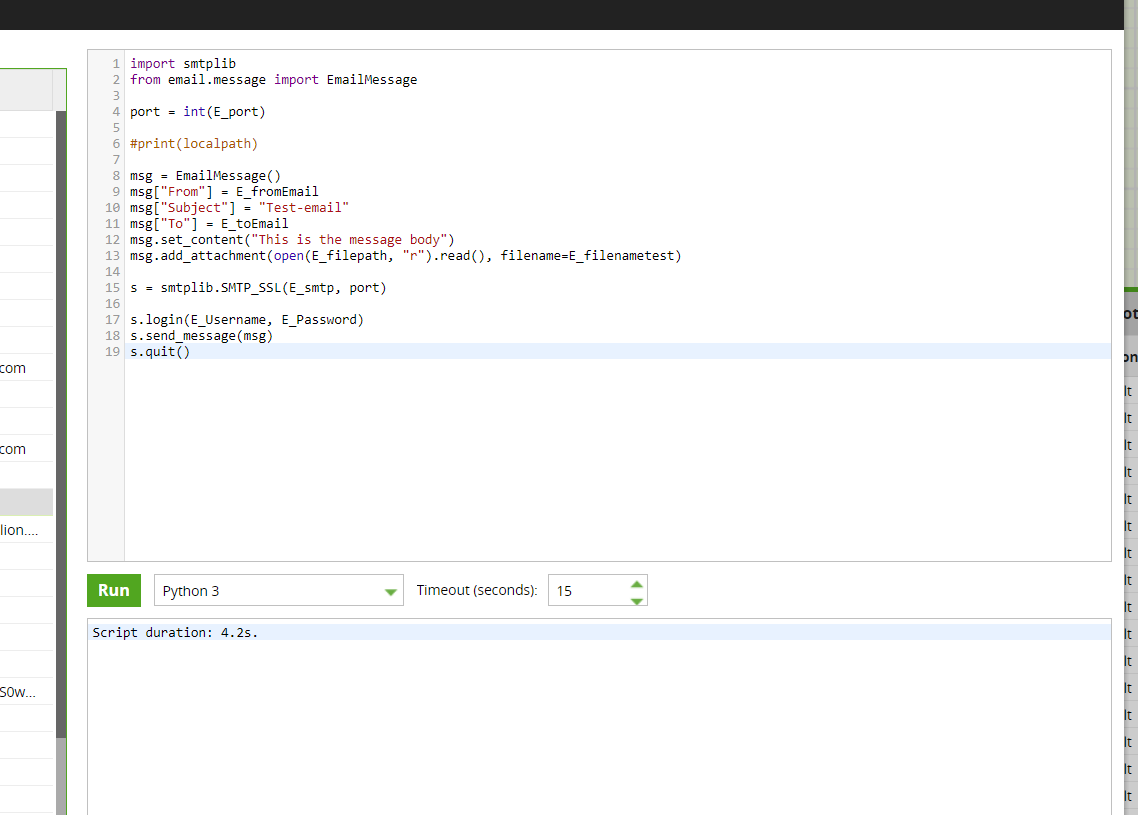Viewport: 1138px width, 815px height.
Task: Click line number 14 in the gutter
Action: pyautogui.click(x=112, y=271)
